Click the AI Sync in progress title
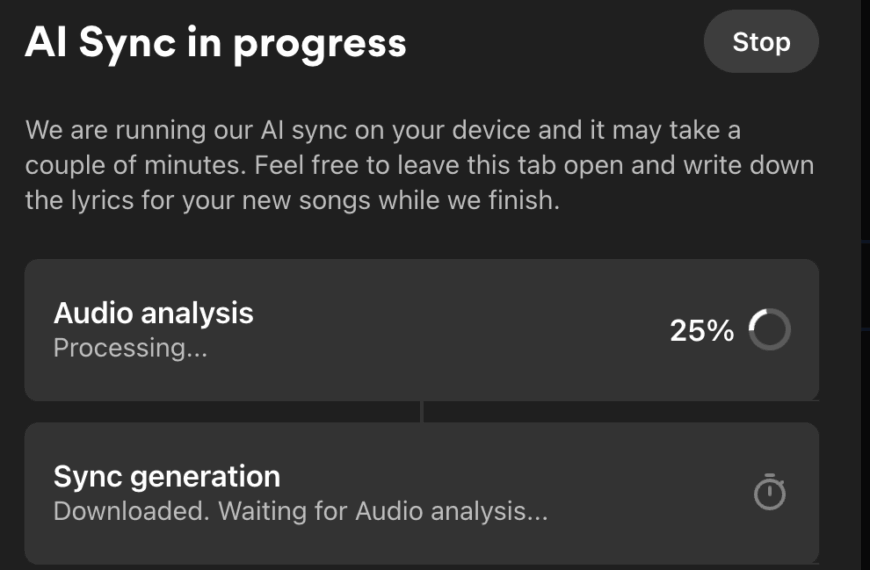870x570 pixels. point(216,43)
